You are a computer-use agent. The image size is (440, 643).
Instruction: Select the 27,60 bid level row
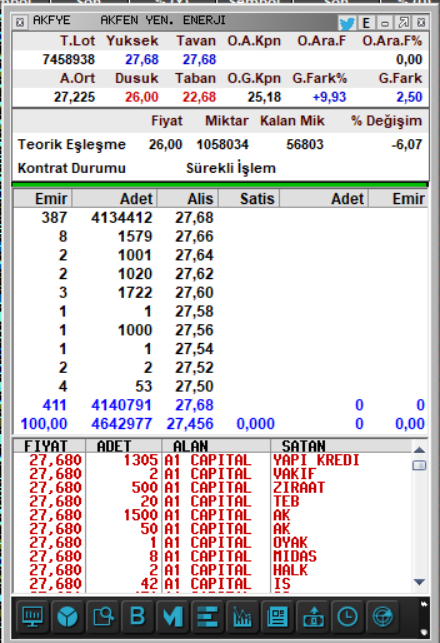221,292
